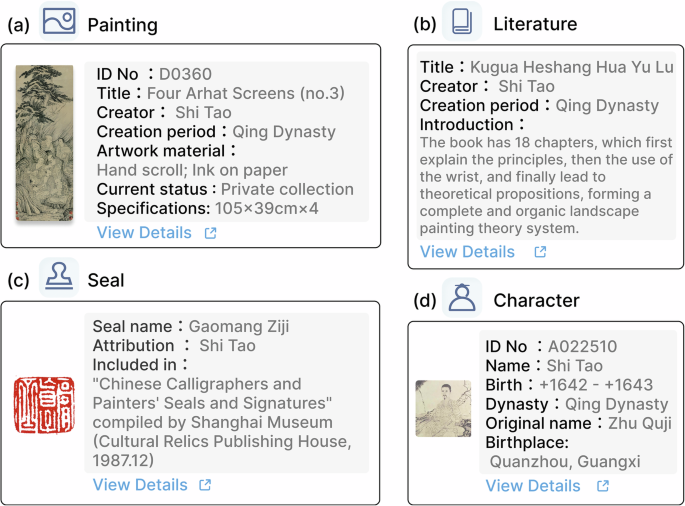This screenshot has width=685, height=506.
Task: Open external link icon in Seal card
Action: (205, 485)
